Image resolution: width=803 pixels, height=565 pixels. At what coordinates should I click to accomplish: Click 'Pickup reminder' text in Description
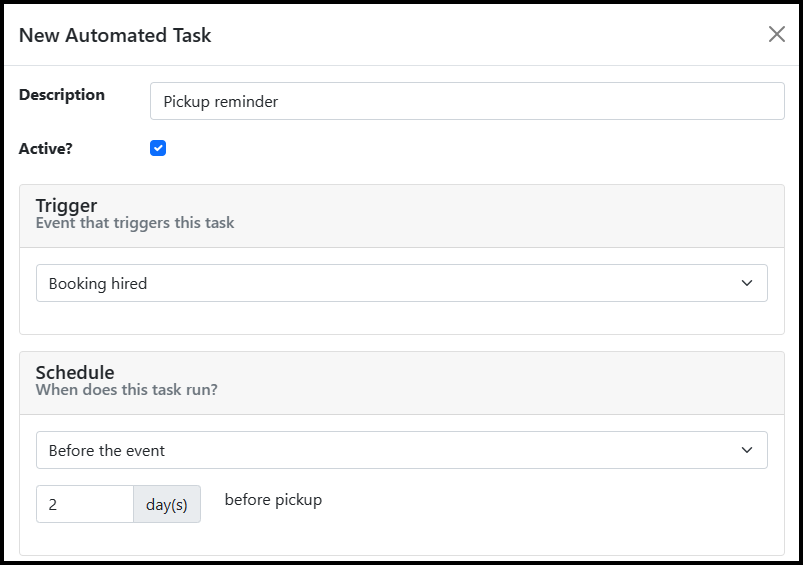tap(221, 101)
